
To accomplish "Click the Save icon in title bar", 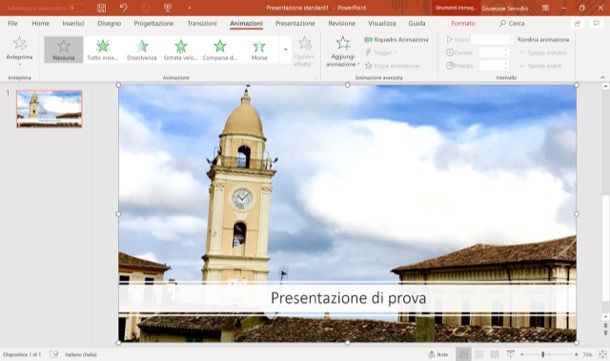I will pos(102,8).
